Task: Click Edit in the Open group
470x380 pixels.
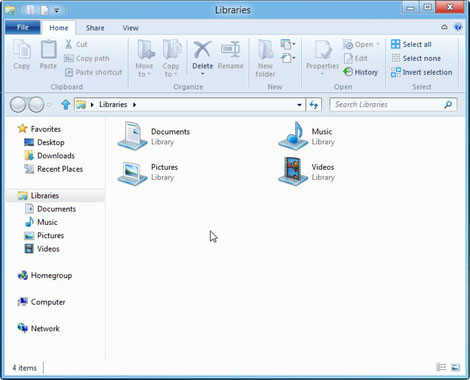Action: pos(355,58)
